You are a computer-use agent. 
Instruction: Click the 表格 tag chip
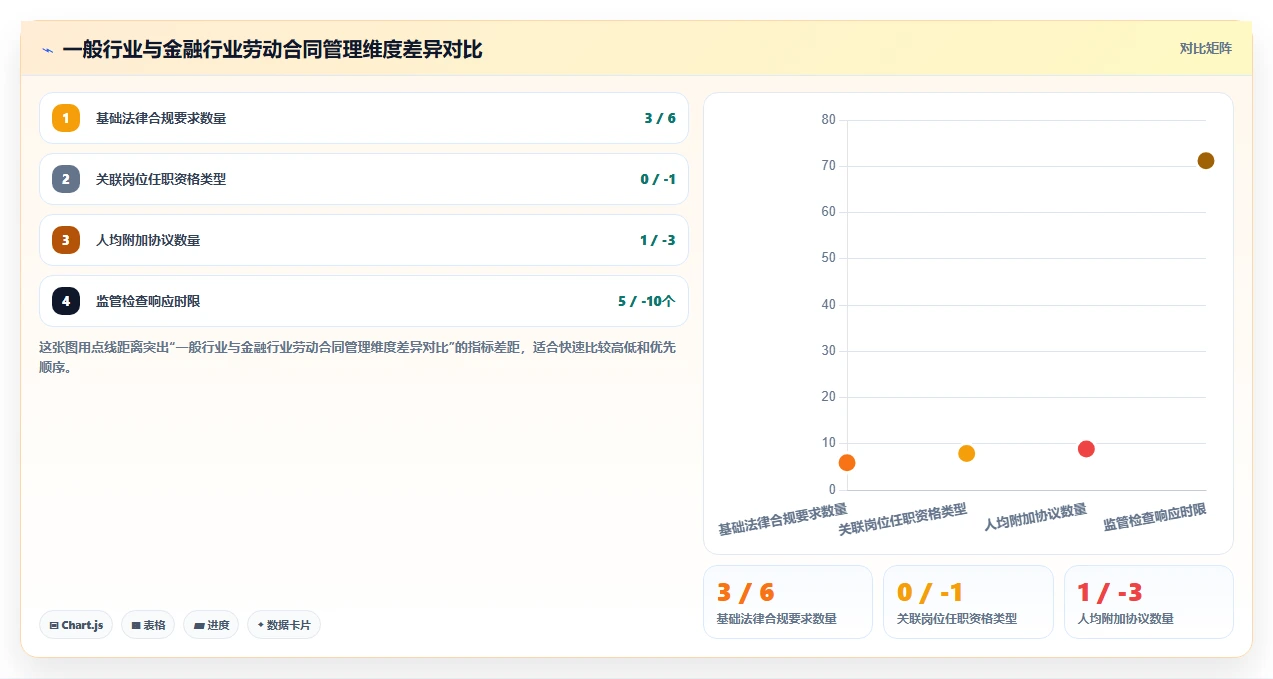click(148, 625)
